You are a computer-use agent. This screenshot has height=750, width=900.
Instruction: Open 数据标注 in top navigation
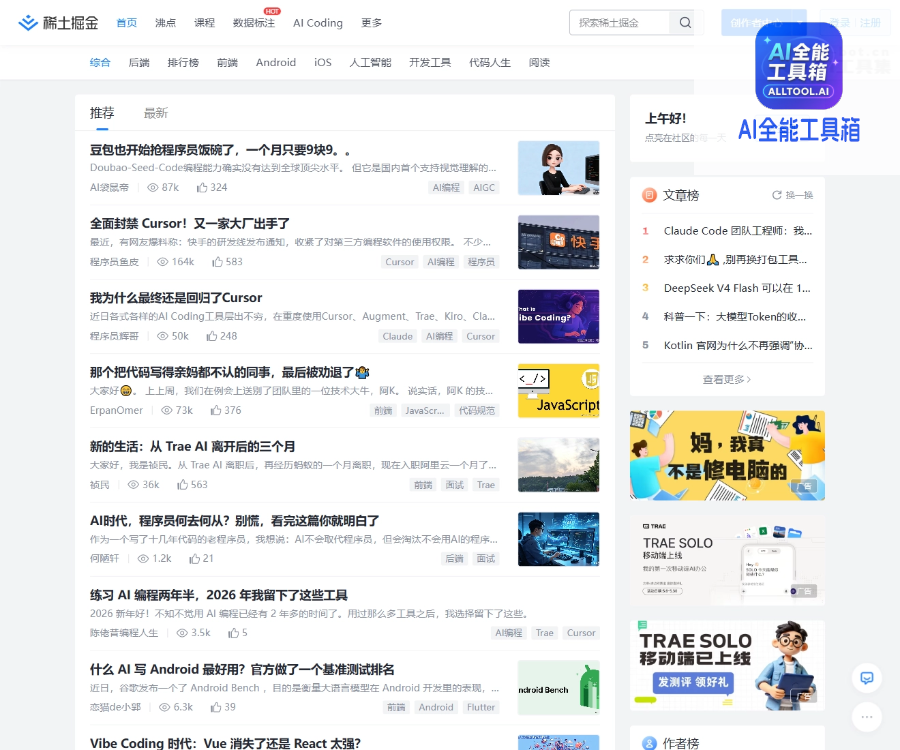(x=254, y=23)
